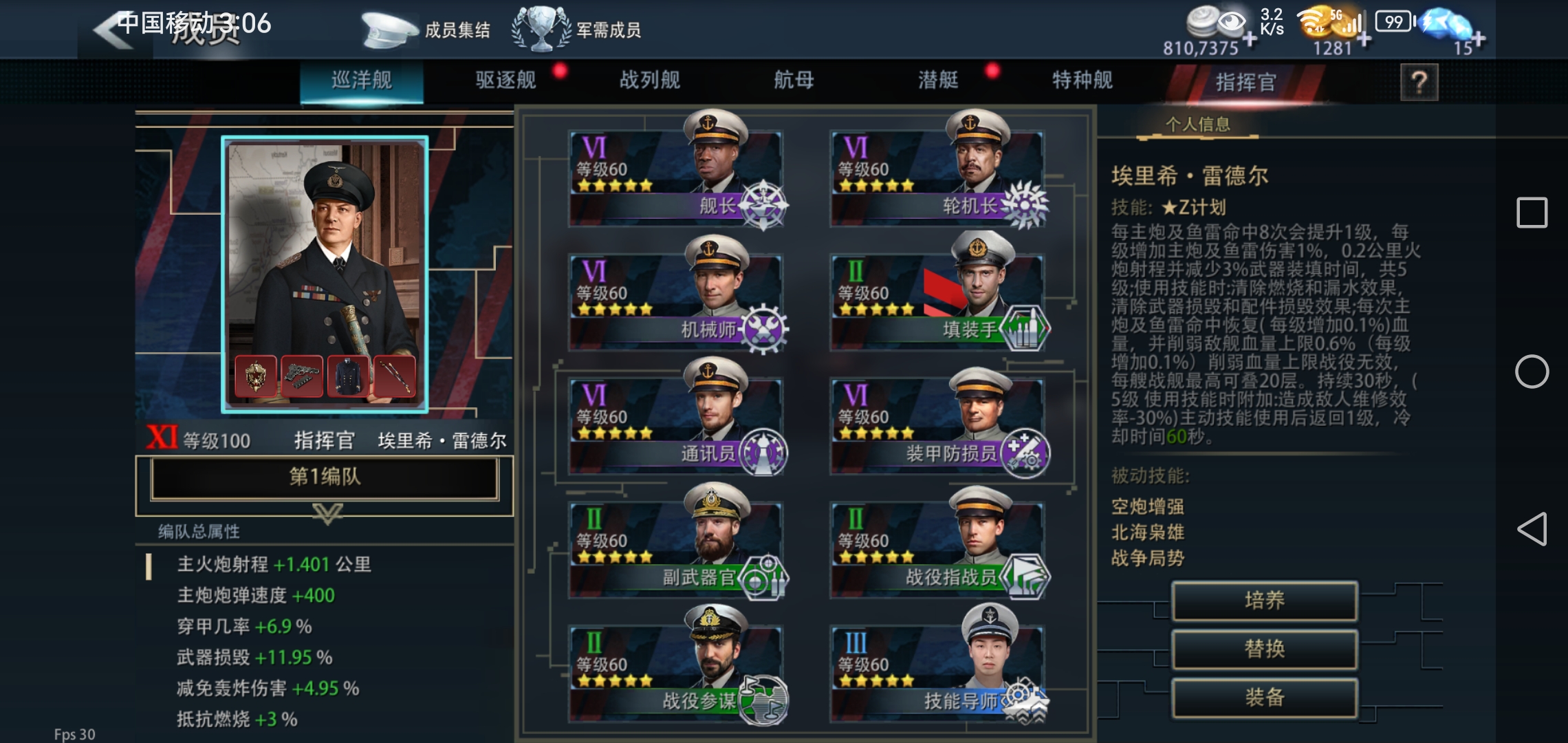Expand fleet list chevron below 第1编队

(x=327, y=513)
